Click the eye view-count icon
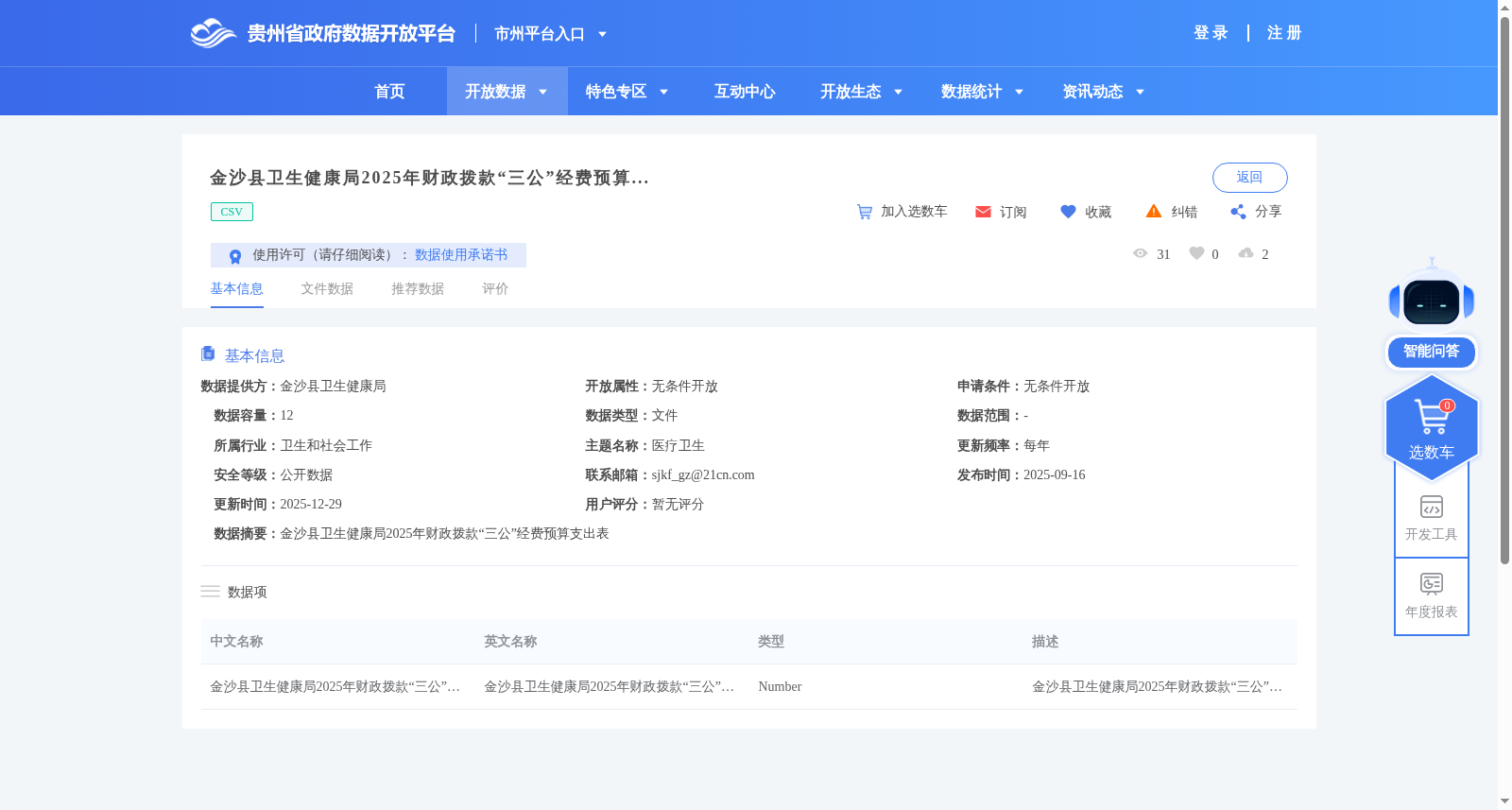The width and height of the screenshot is (1512, 810). (x=1140, y=253)
